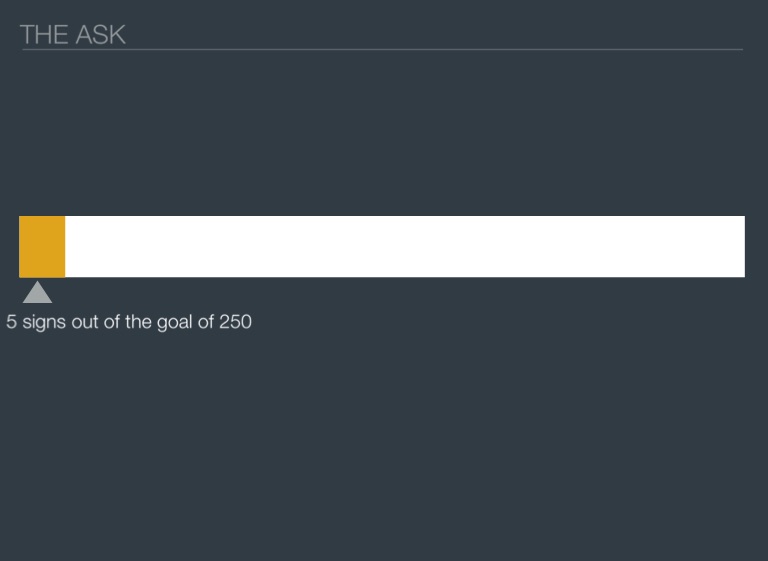The width and height of the screenshot is (768, 561).
Task: Click the left edge of the orange segment
Action: click(20, 246)
